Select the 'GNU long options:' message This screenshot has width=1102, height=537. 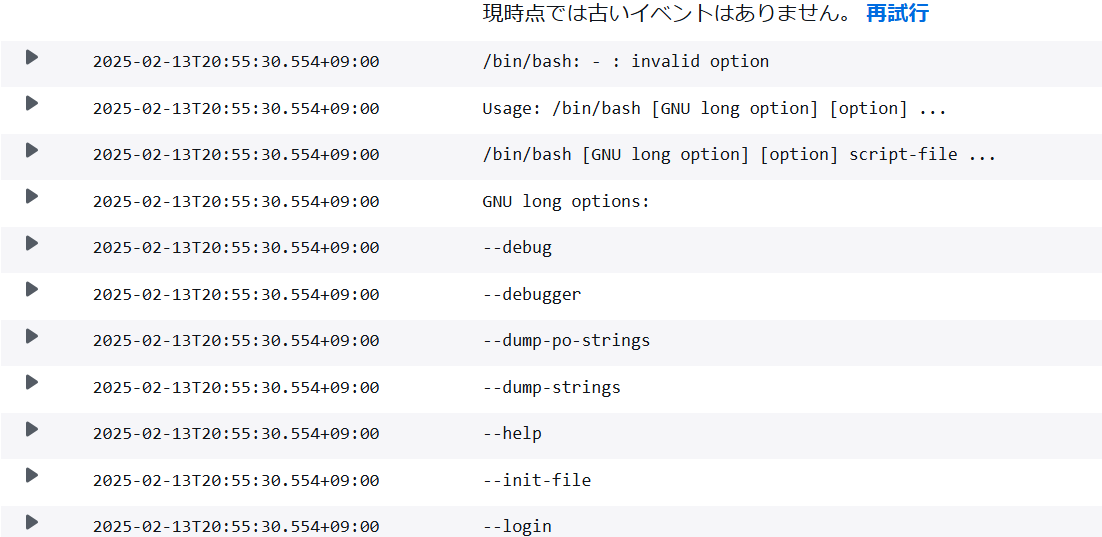pyautogui.click(x=566, y=202)
